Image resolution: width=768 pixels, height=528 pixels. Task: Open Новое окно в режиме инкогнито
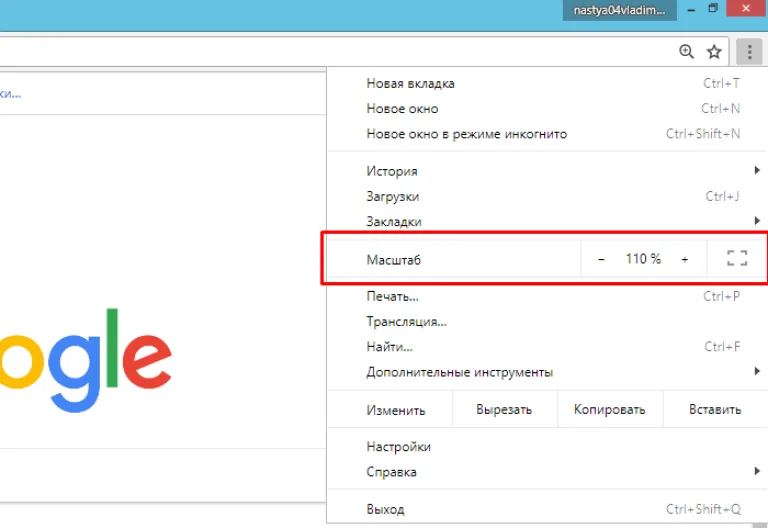548,134
